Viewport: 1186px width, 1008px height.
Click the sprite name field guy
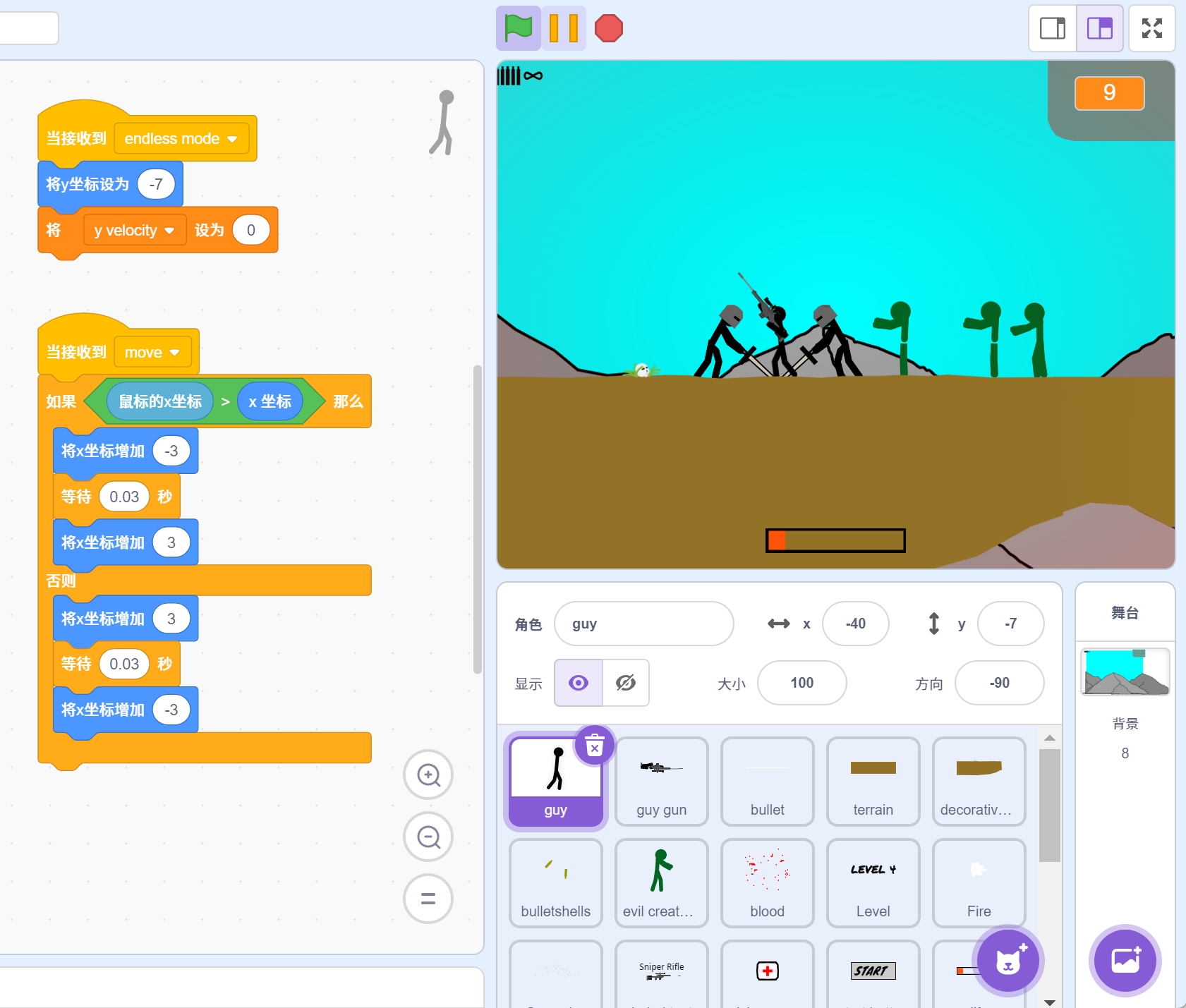click(x=643, y=624)
